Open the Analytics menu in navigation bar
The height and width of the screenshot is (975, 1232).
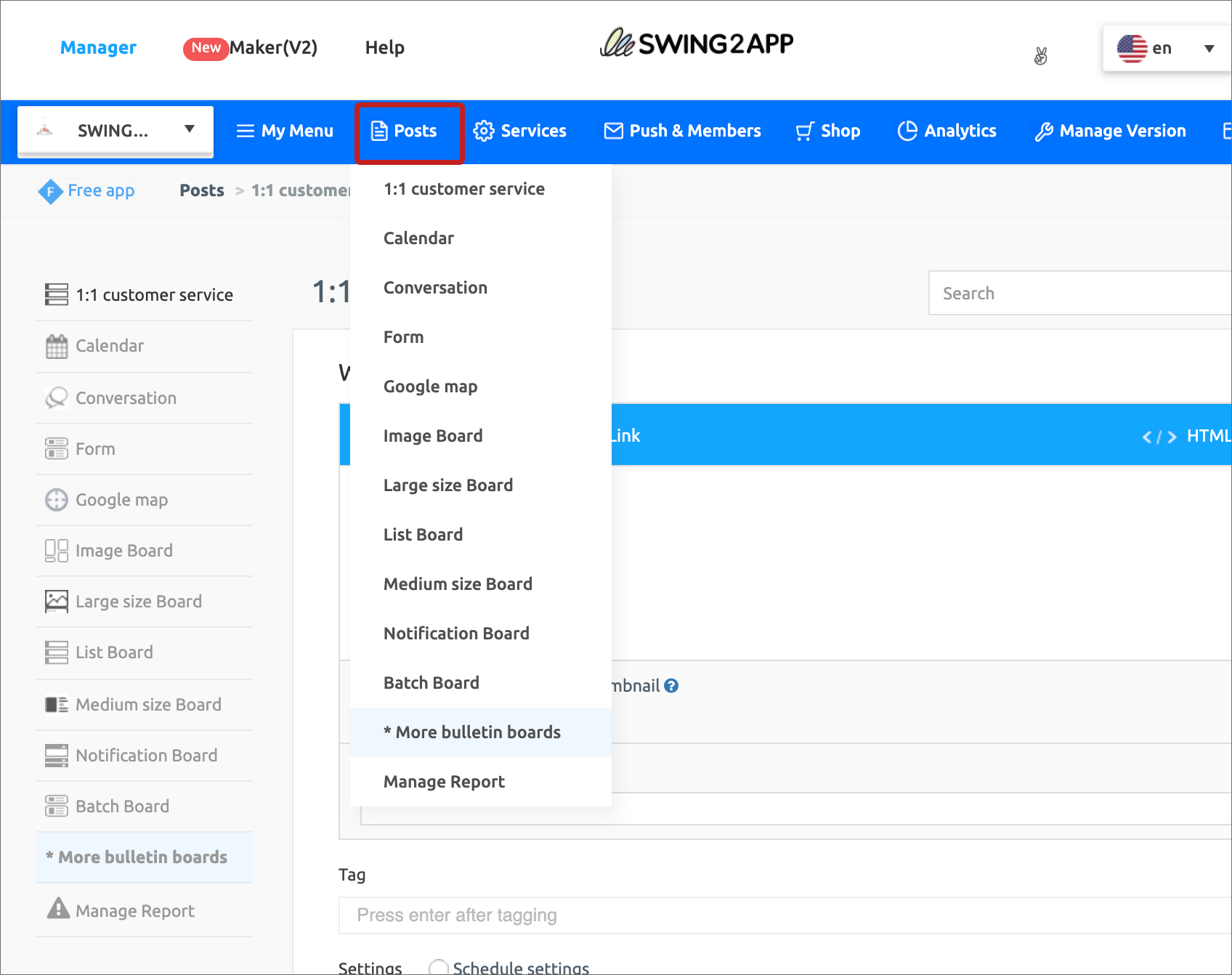tap(947, 131)
